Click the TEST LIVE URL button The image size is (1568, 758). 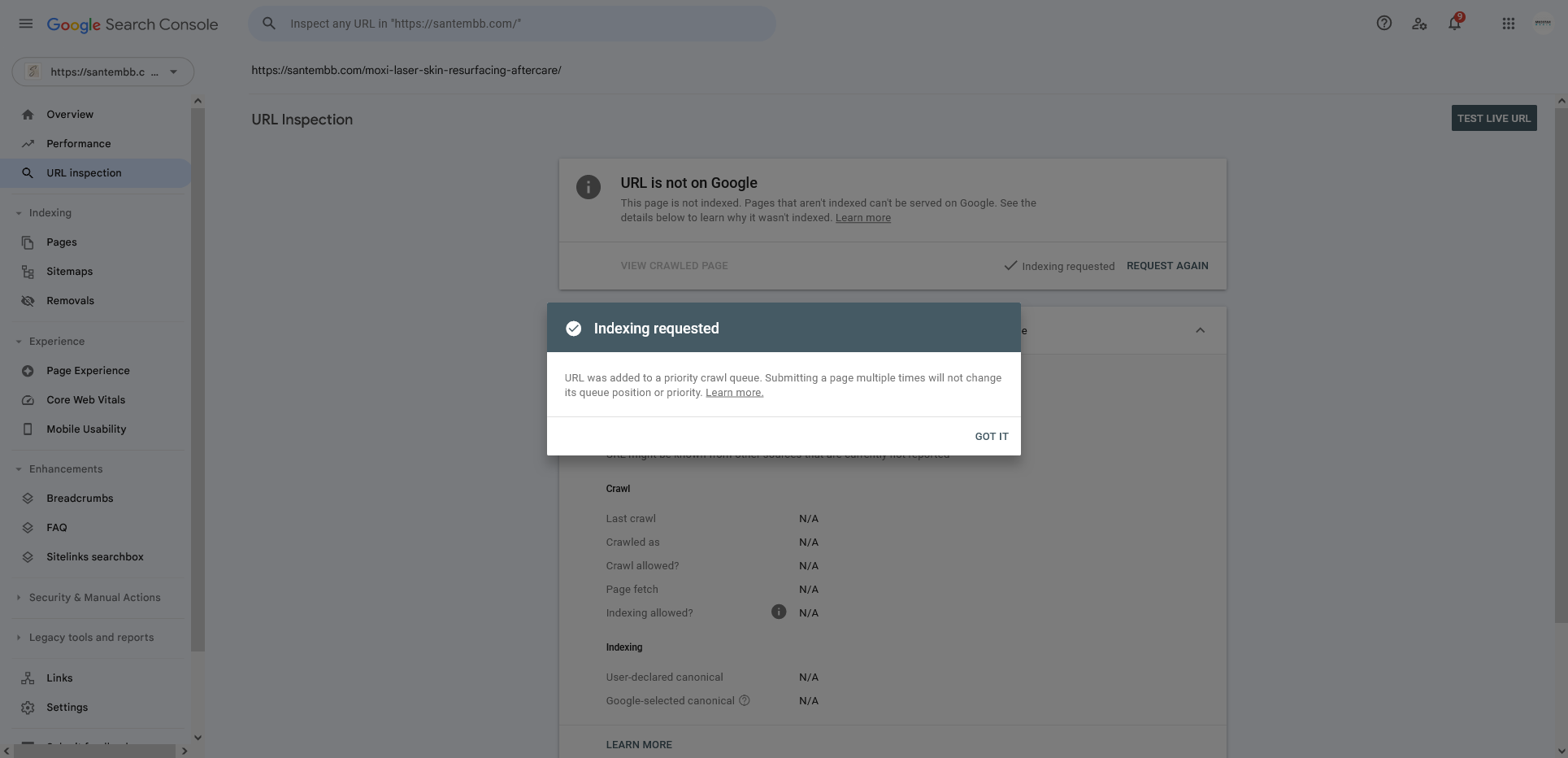(x=1494, y=118)
